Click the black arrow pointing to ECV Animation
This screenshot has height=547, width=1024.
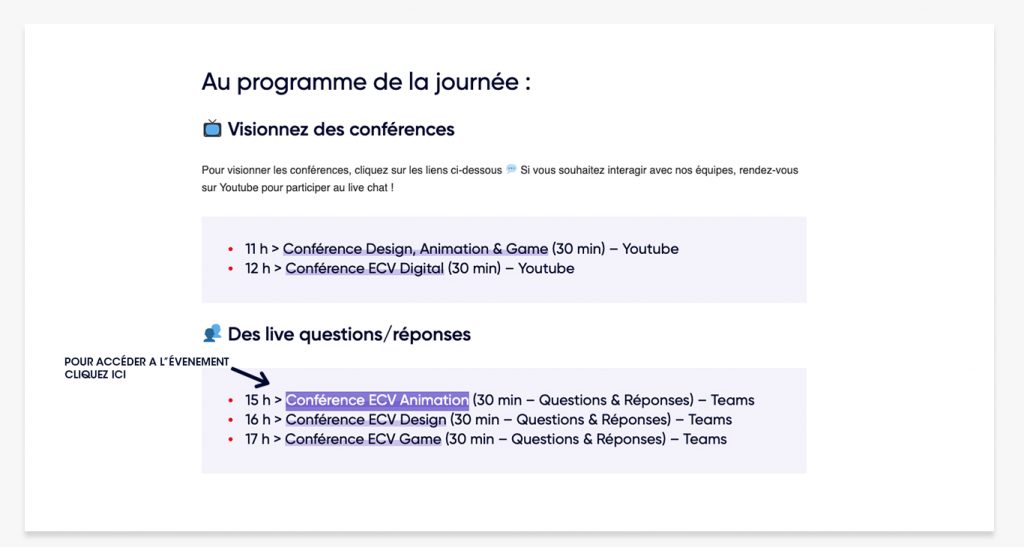251,376
